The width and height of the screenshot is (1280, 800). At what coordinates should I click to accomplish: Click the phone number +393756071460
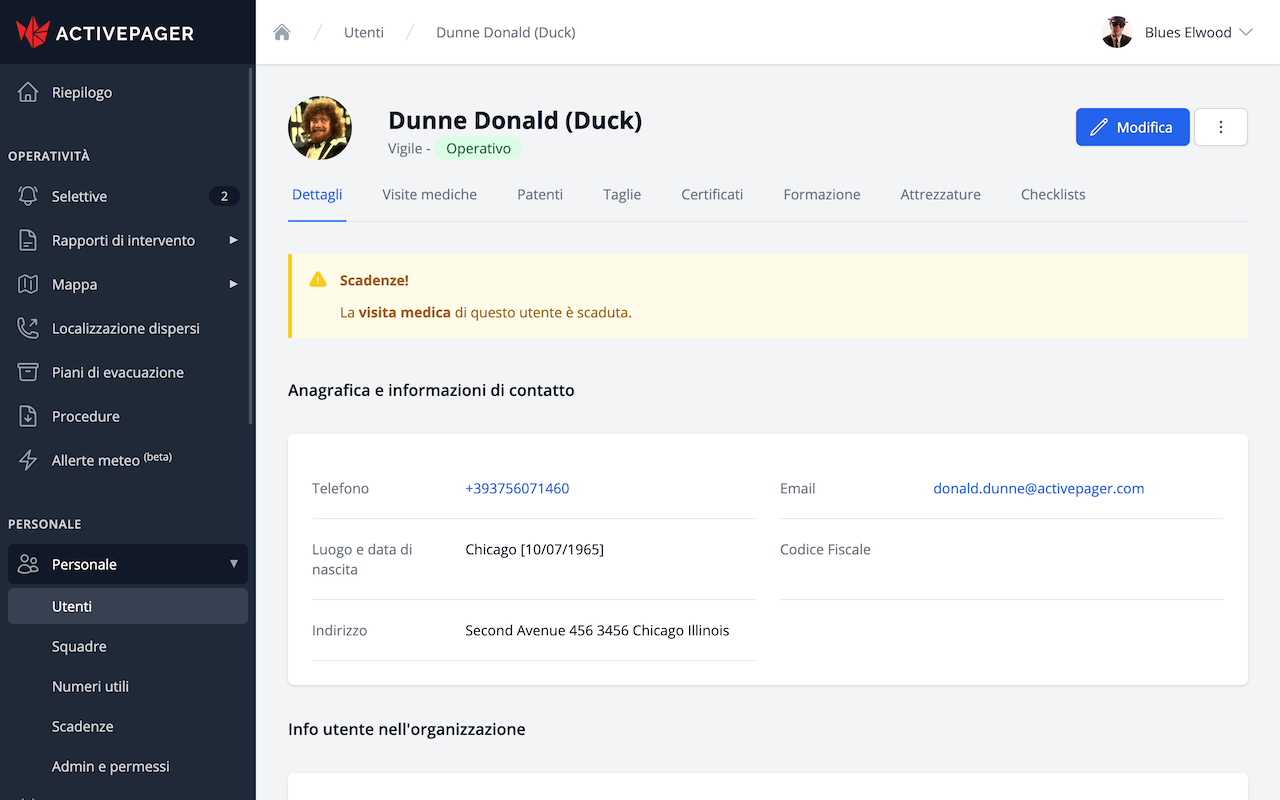coord(517,488)
